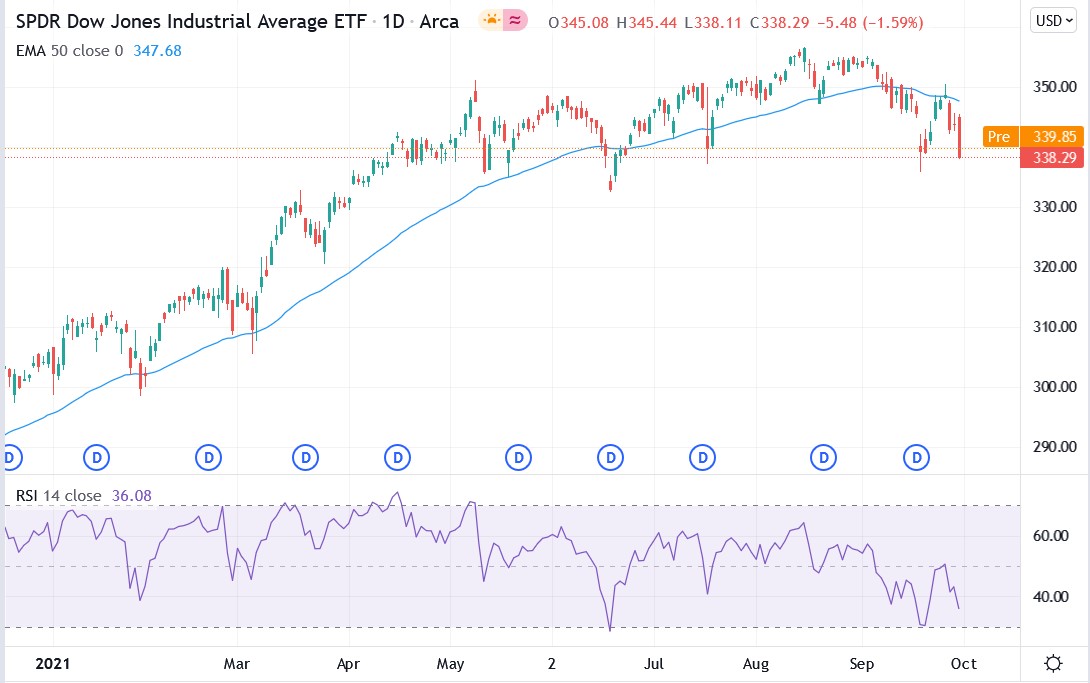This screenshot has height=683, width=1090.
Task: Click the orange Pre market badge
Action: coord(999,136)
